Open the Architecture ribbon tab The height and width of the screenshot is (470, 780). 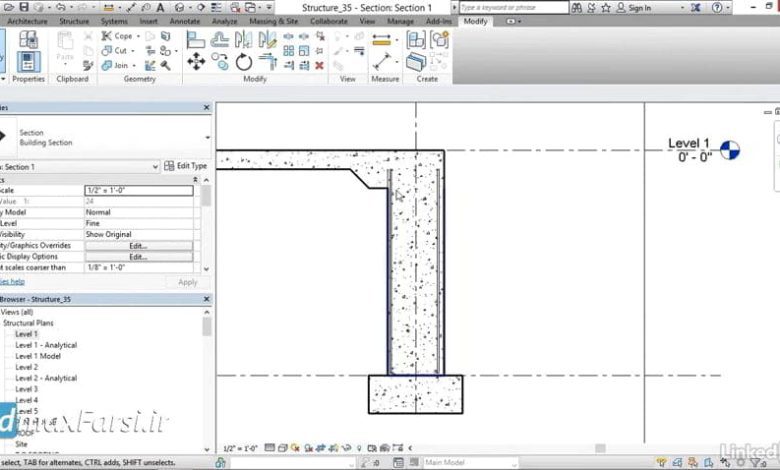coord(27,21)
